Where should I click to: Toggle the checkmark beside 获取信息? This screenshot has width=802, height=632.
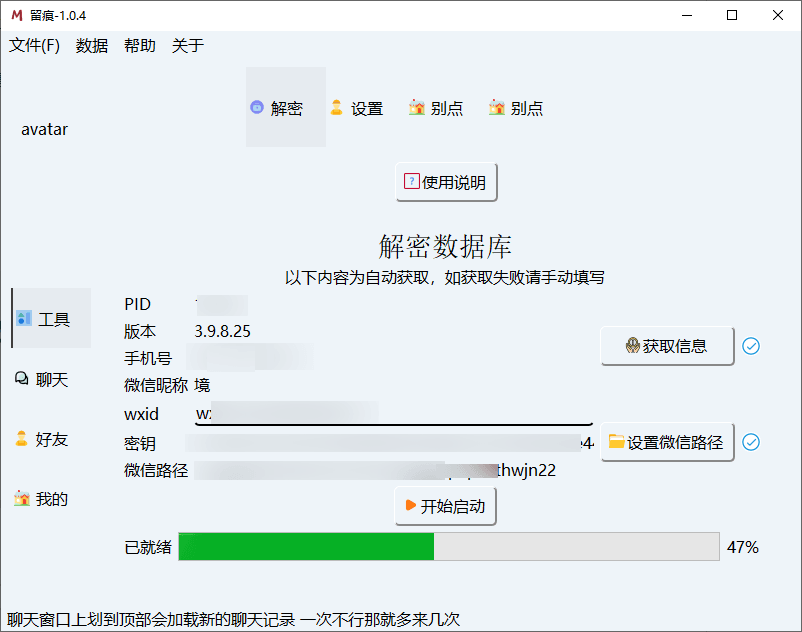(751, 345)
